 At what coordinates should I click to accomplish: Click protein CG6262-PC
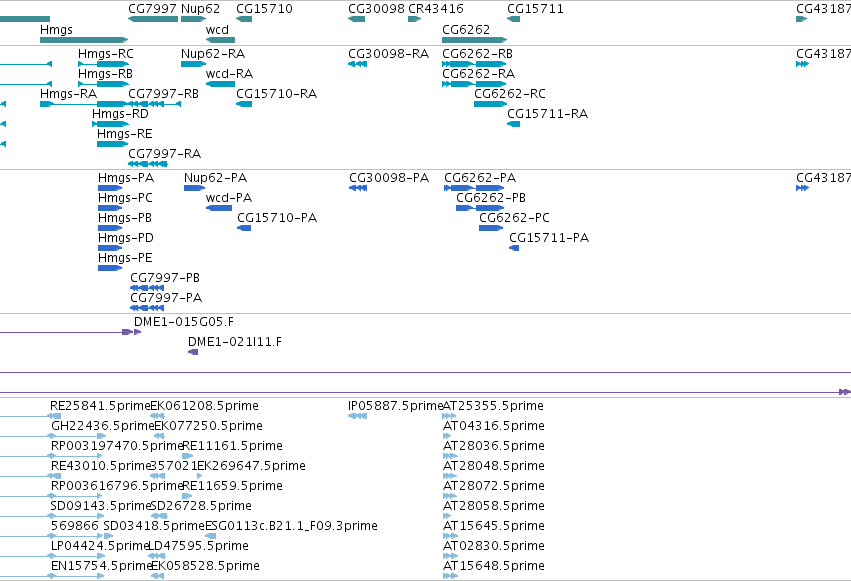491,228
